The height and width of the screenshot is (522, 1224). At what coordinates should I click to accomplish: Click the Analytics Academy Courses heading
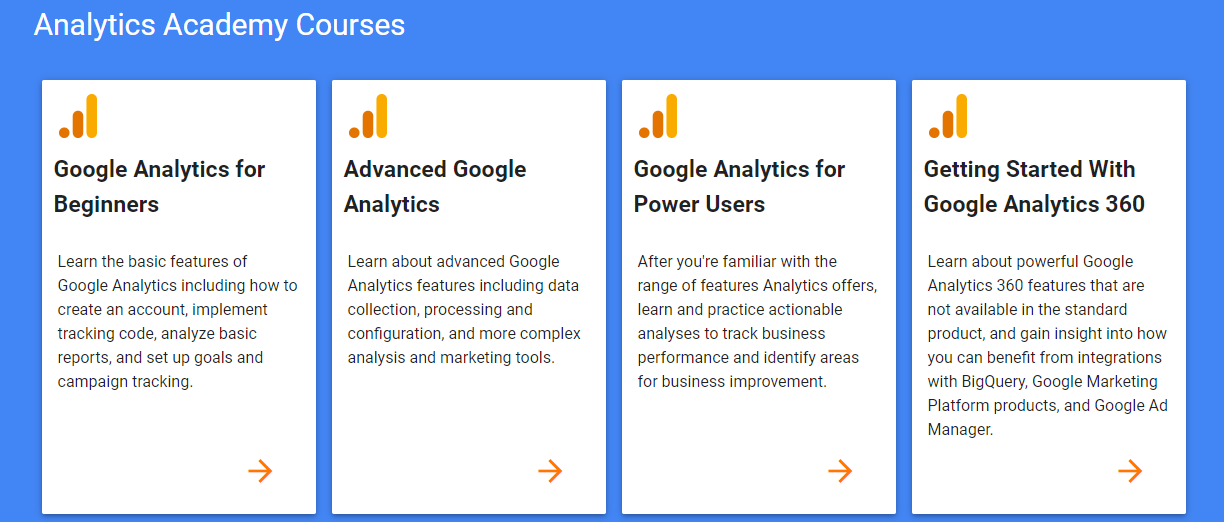(x=219, y=25)
